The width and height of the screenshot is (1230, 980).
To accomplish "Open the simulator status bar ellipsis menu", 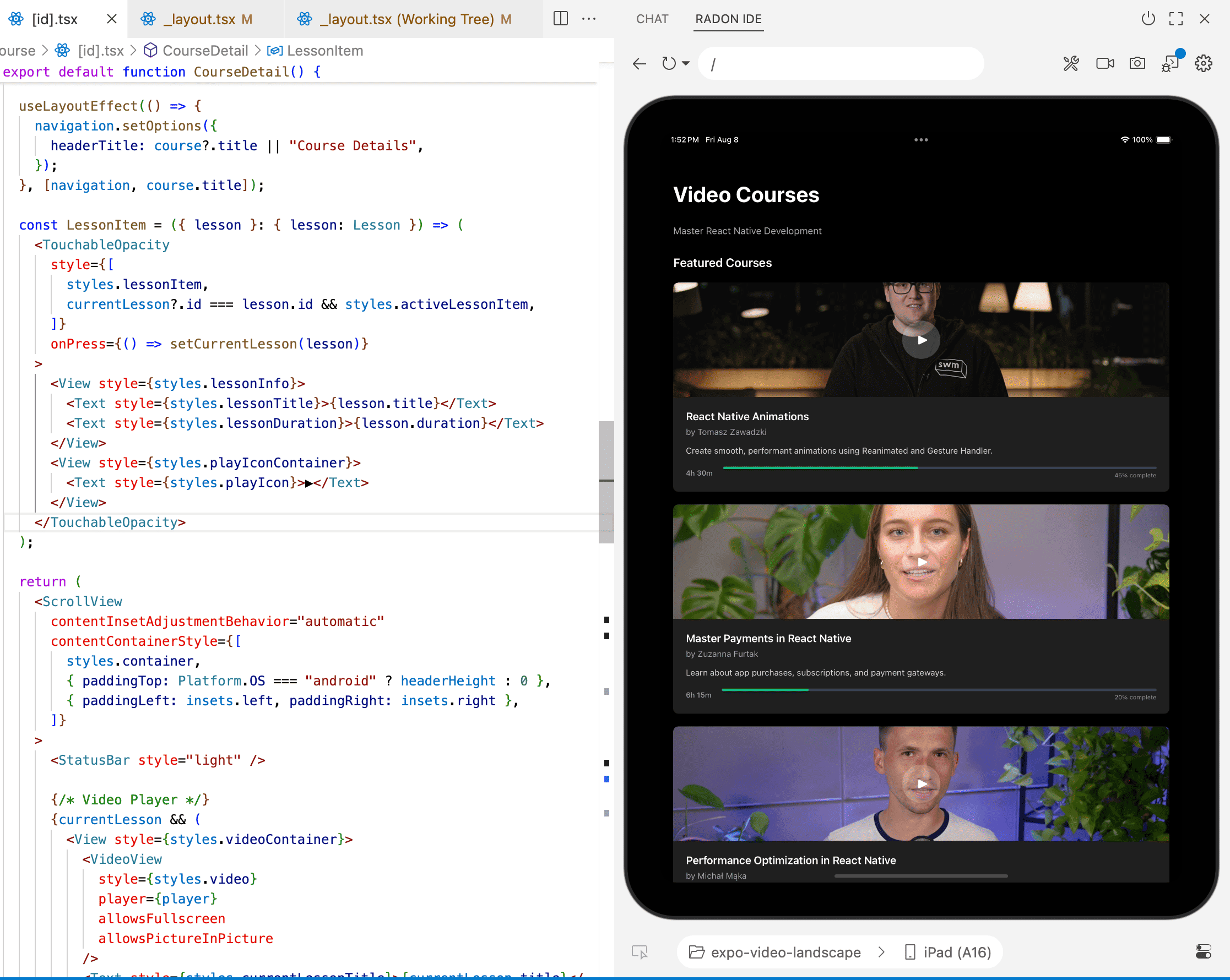I will 921,139.
